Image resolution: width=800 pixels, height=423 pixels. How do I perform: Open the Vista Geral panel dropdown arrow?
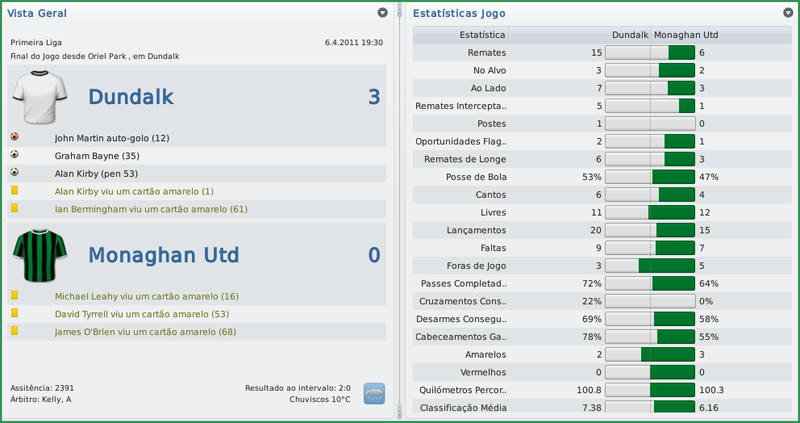point(383,13)
